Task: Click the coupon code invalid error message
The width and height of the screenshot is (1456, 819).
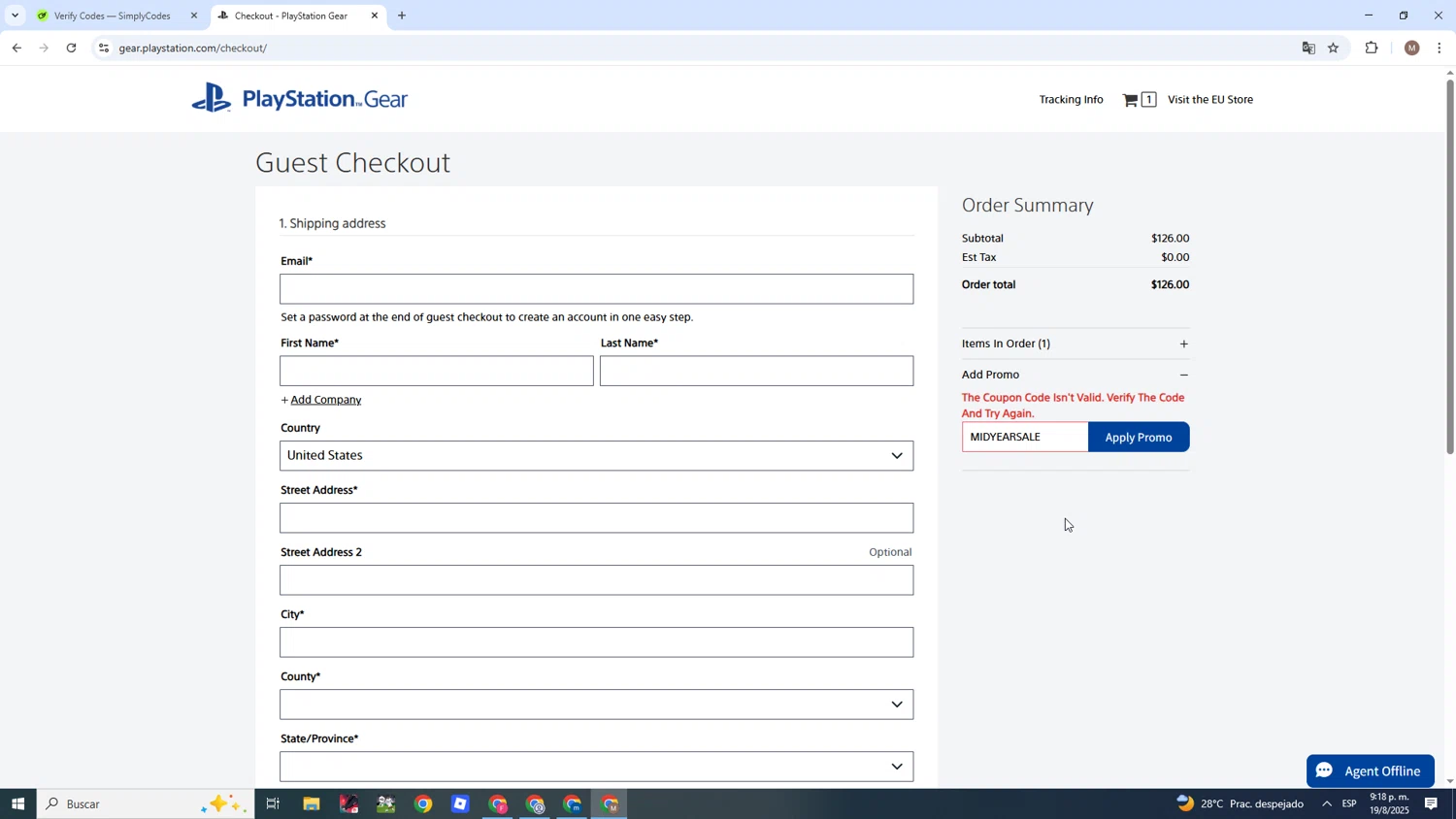Action: pos(1074,406)
